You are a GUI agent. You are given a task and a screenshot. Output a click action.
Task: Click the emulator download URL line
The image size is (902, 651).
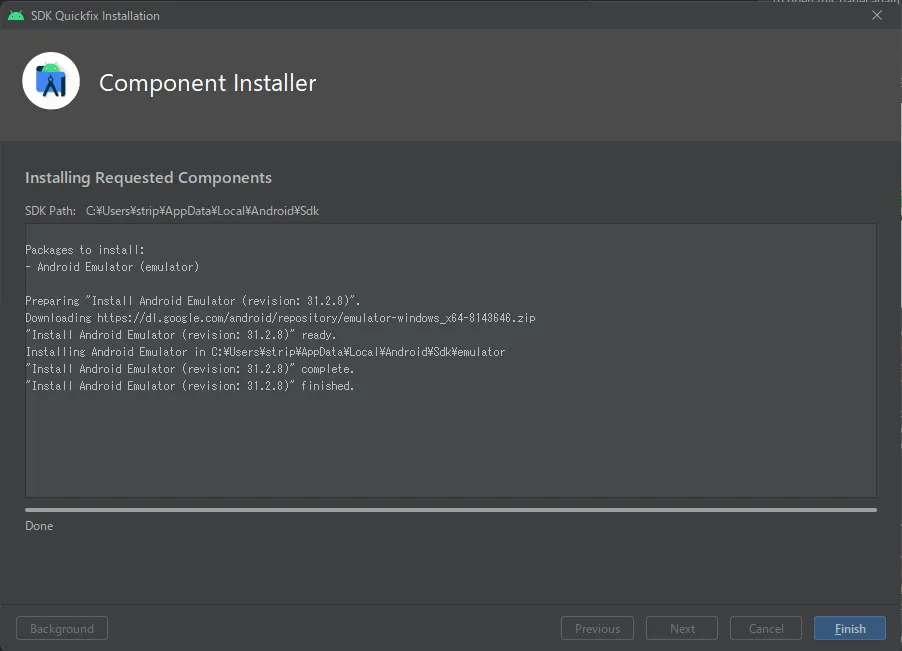pyautogui.click(x=280, y=318)
